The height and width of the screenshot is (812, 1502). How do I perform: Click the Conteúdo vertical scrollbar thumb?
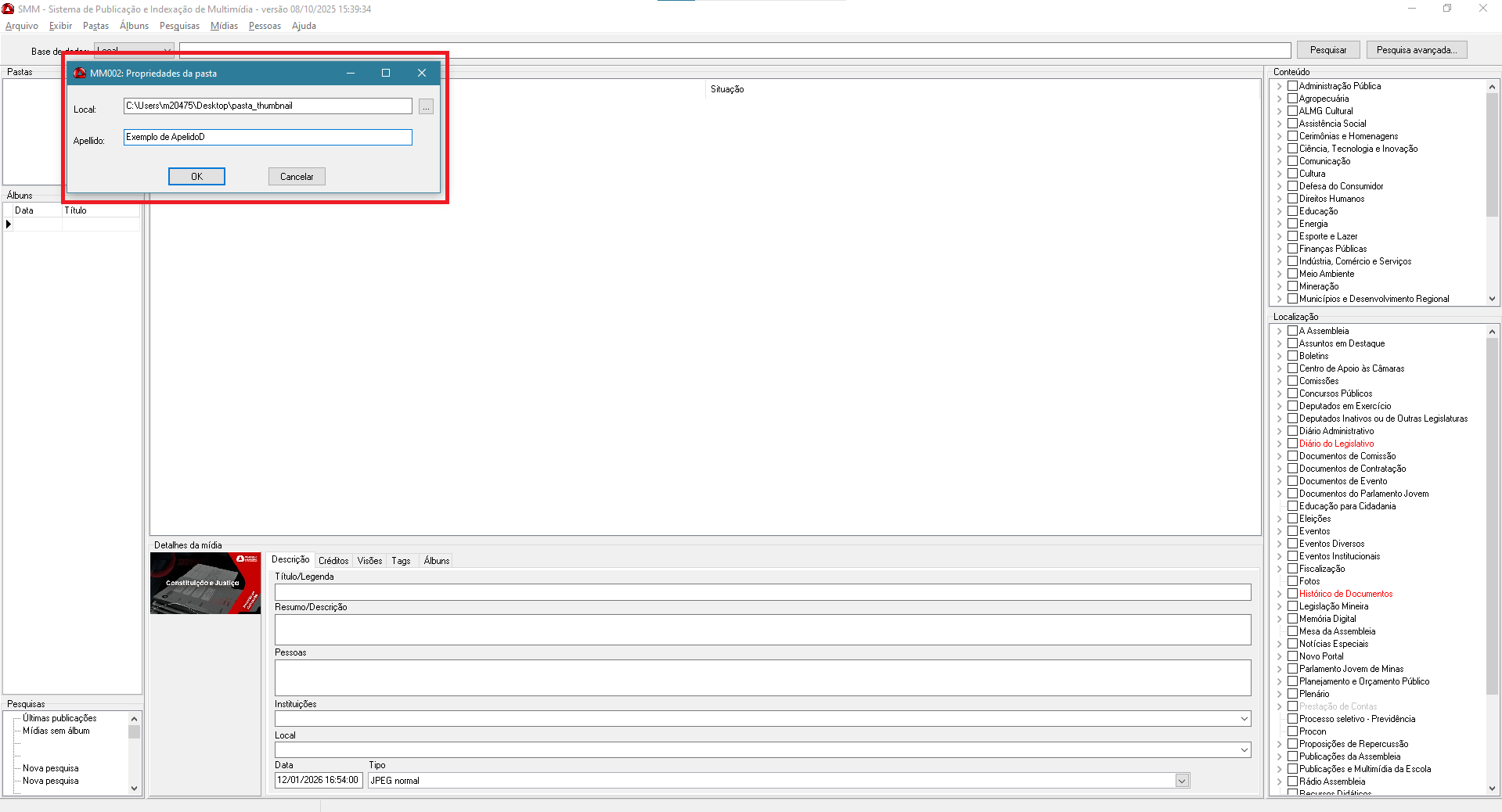pyautogui.click(x=1492, y=156)
